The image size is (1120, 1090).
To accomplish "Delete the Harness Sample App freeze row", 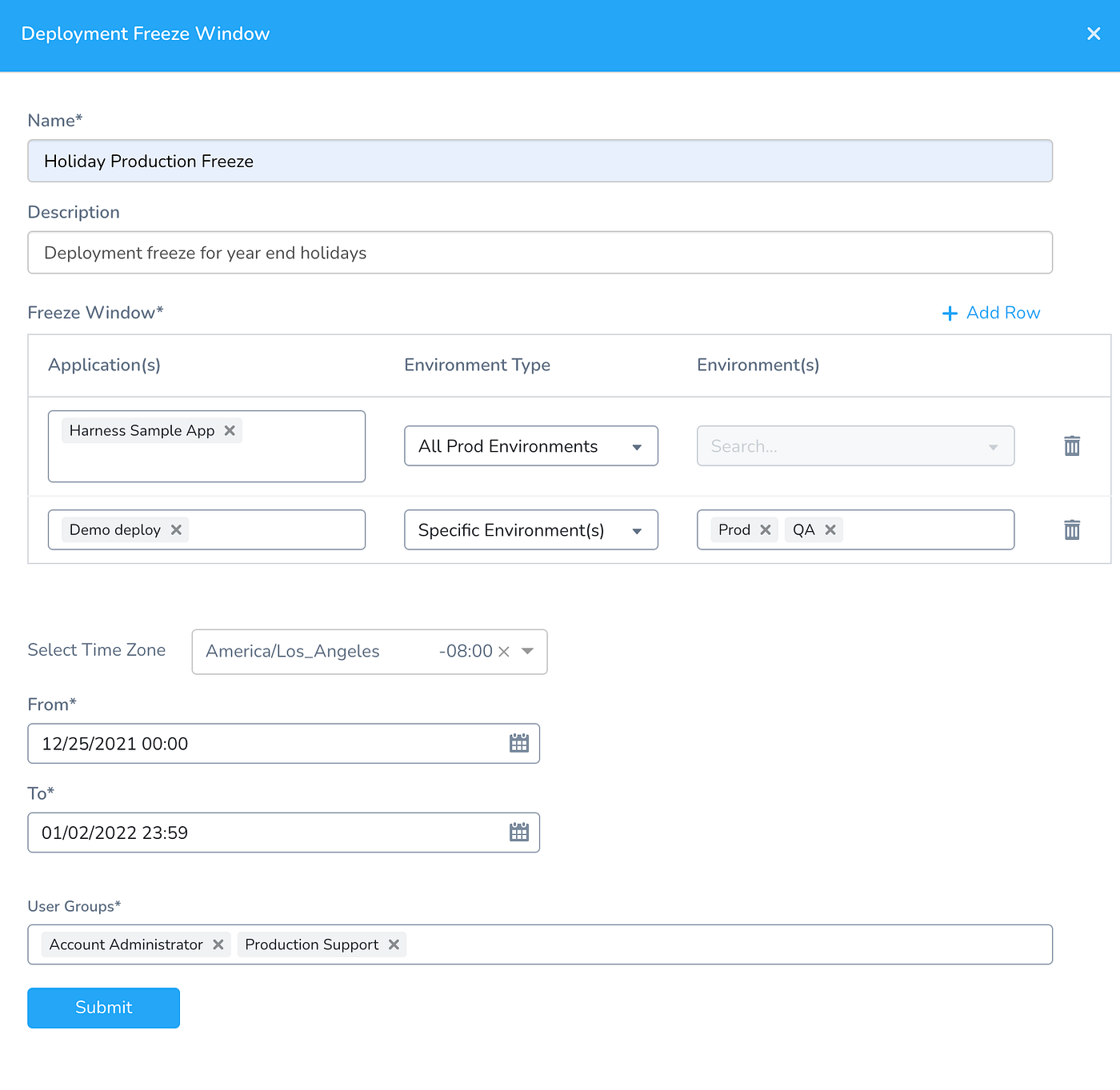I will [x=1072, y=445].
